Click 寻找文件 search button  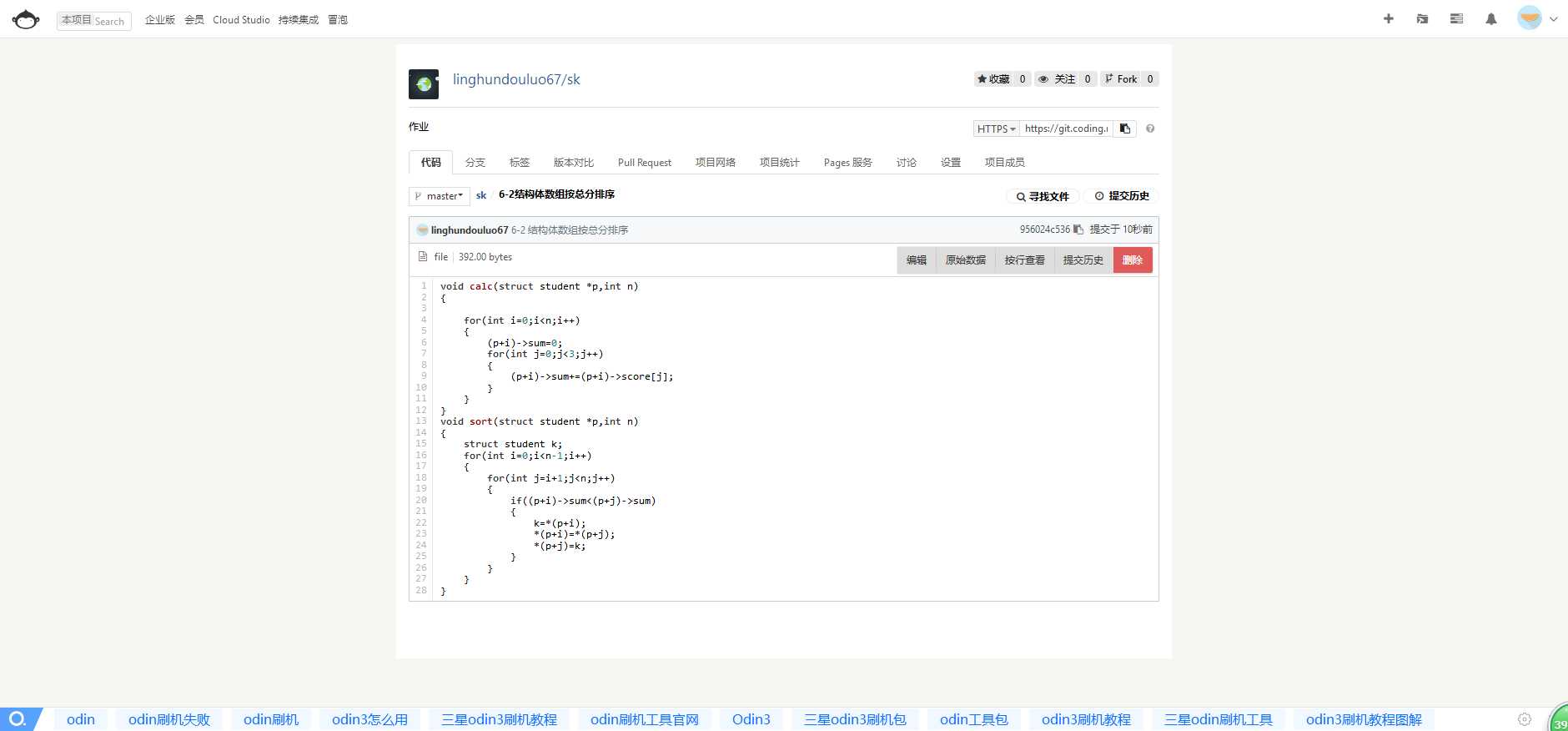pyautogui.click(x=1043, y=196)
